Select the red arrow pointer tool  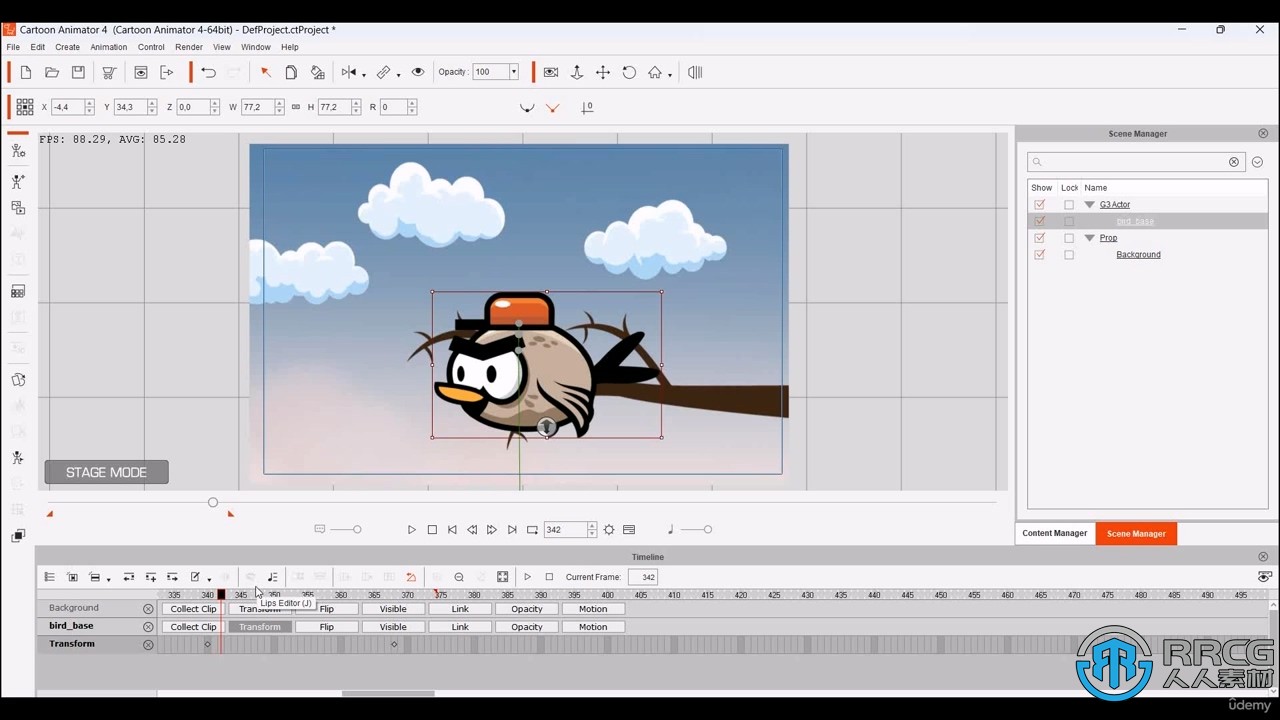265,72
